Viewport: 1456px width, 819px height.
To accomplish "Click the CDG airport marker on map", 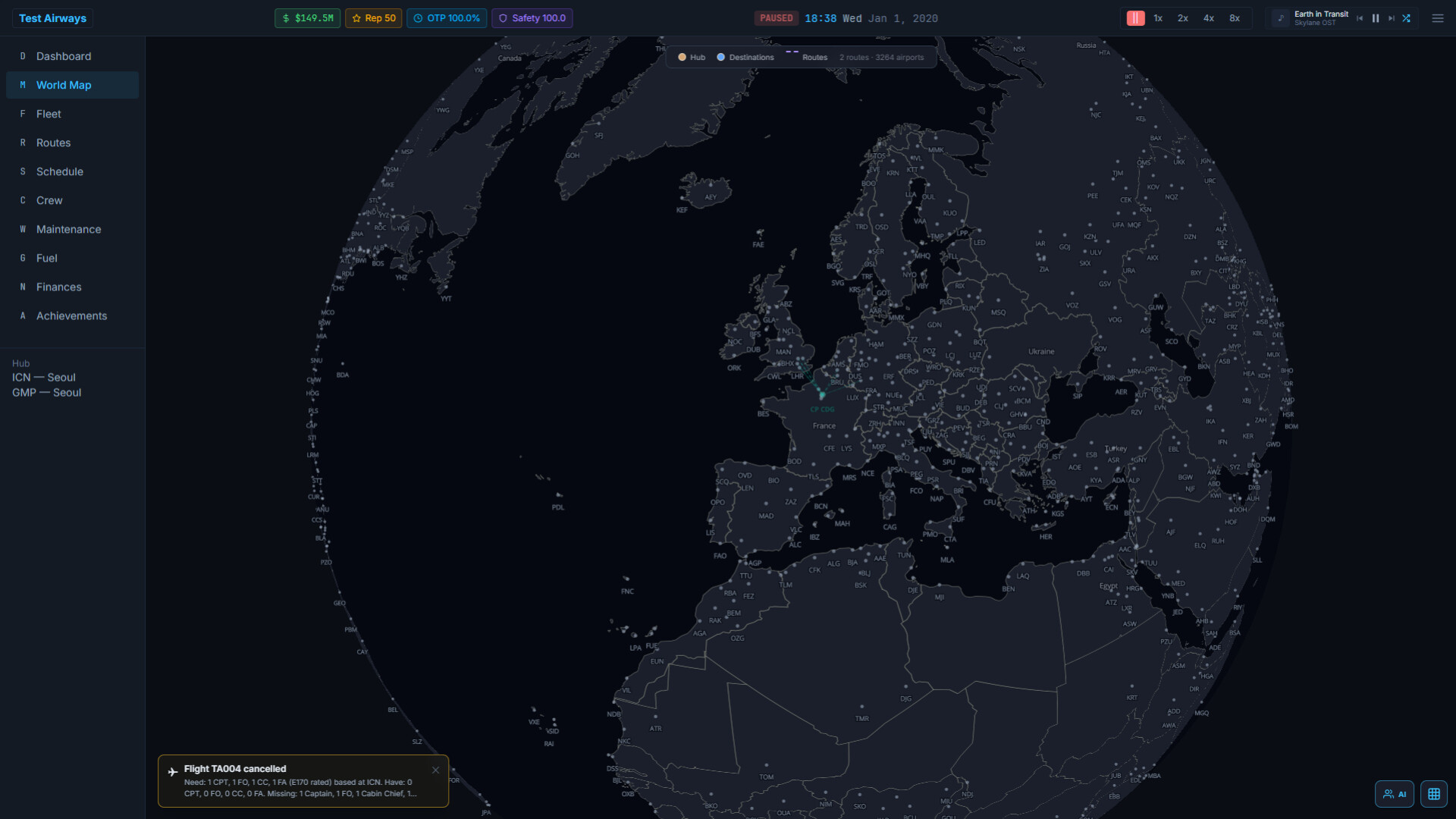I will pos(822,396).
